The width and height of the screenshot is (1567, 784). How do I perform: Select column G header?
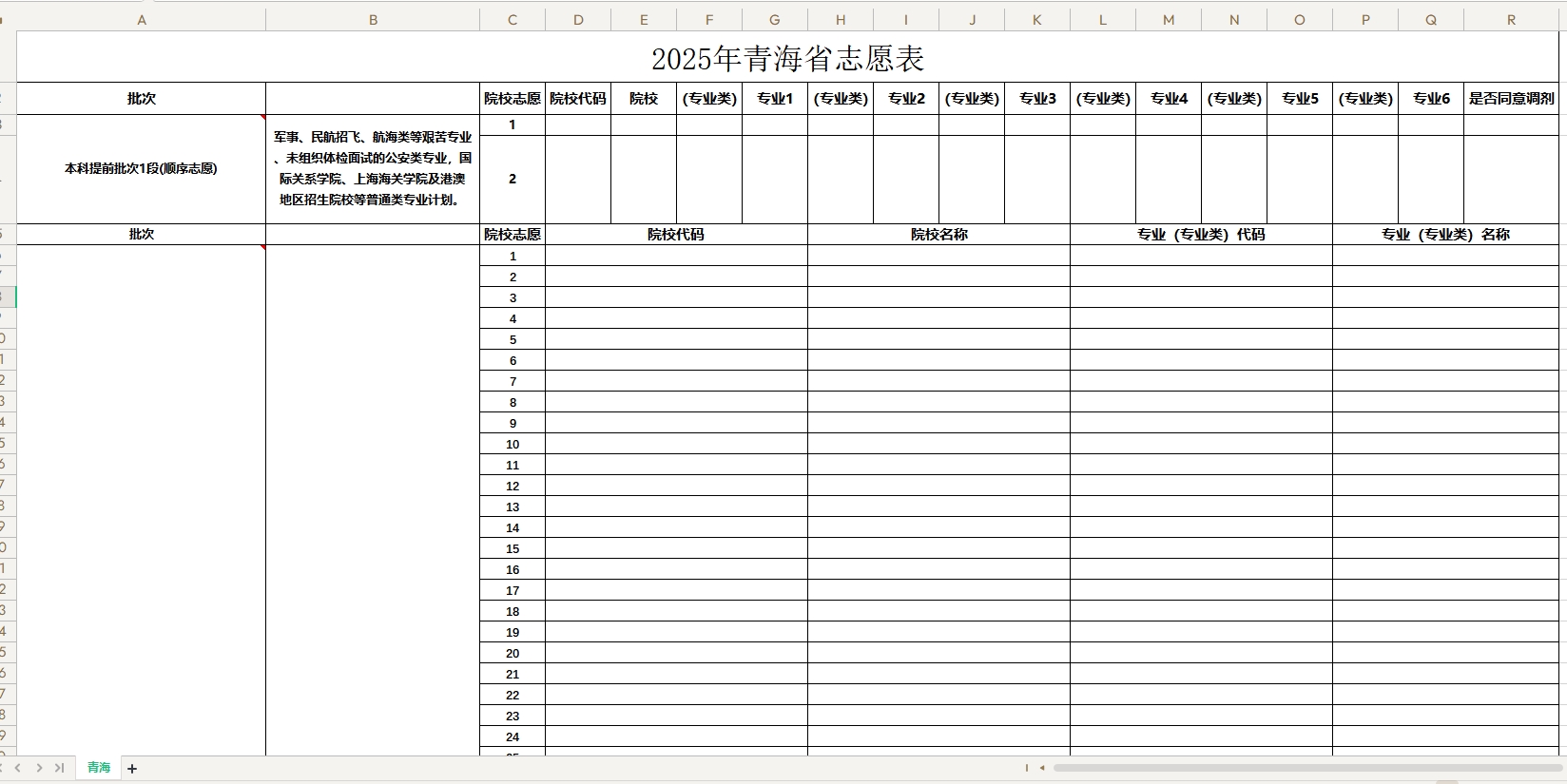(775, 20)
